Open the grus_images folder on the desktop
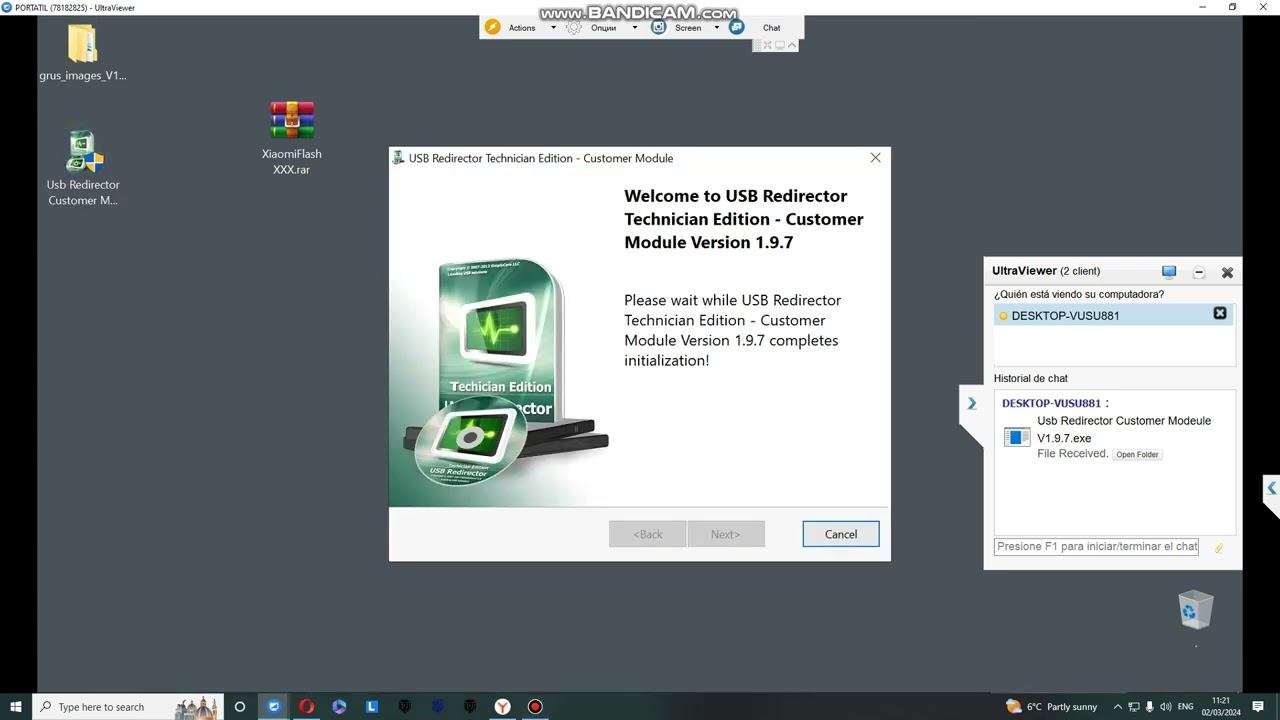The image size is (1280, 720). tap(82, 52)
